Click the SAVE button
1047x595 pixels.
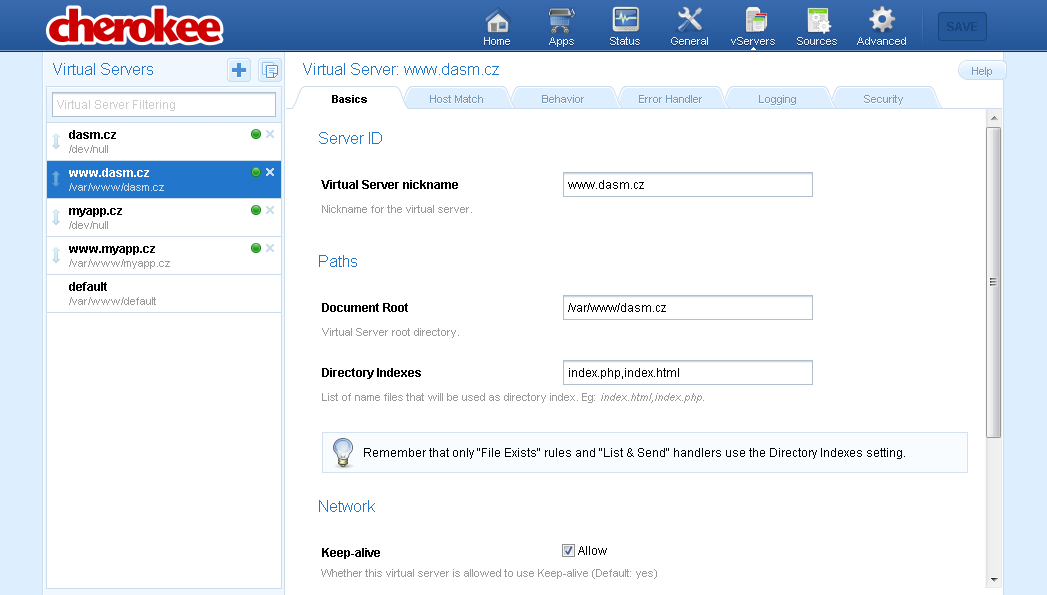click(x=962, y=27)
